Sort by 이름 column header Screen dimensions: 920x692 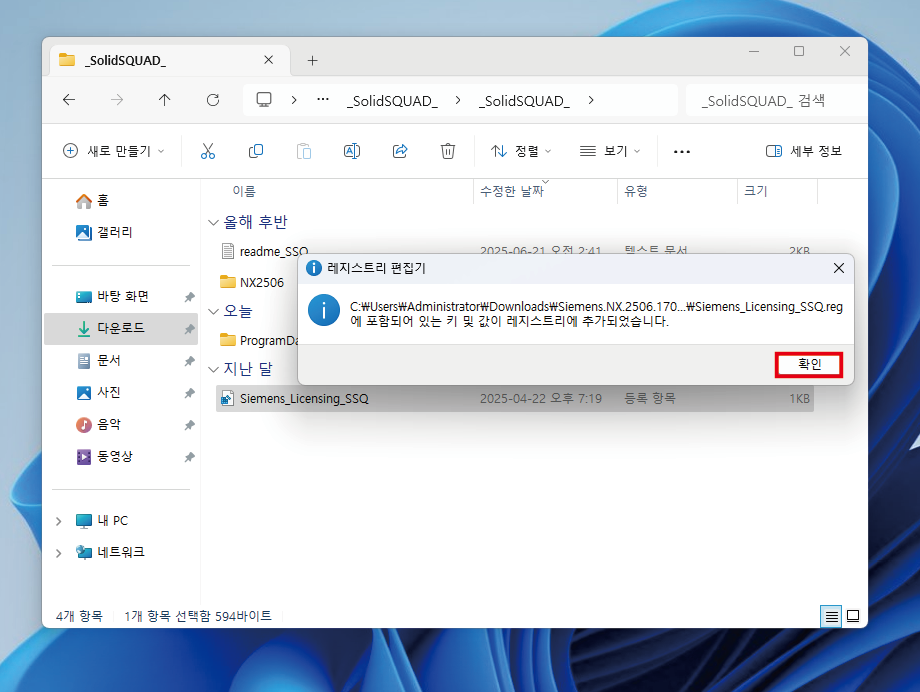click(x=244, y=191)
